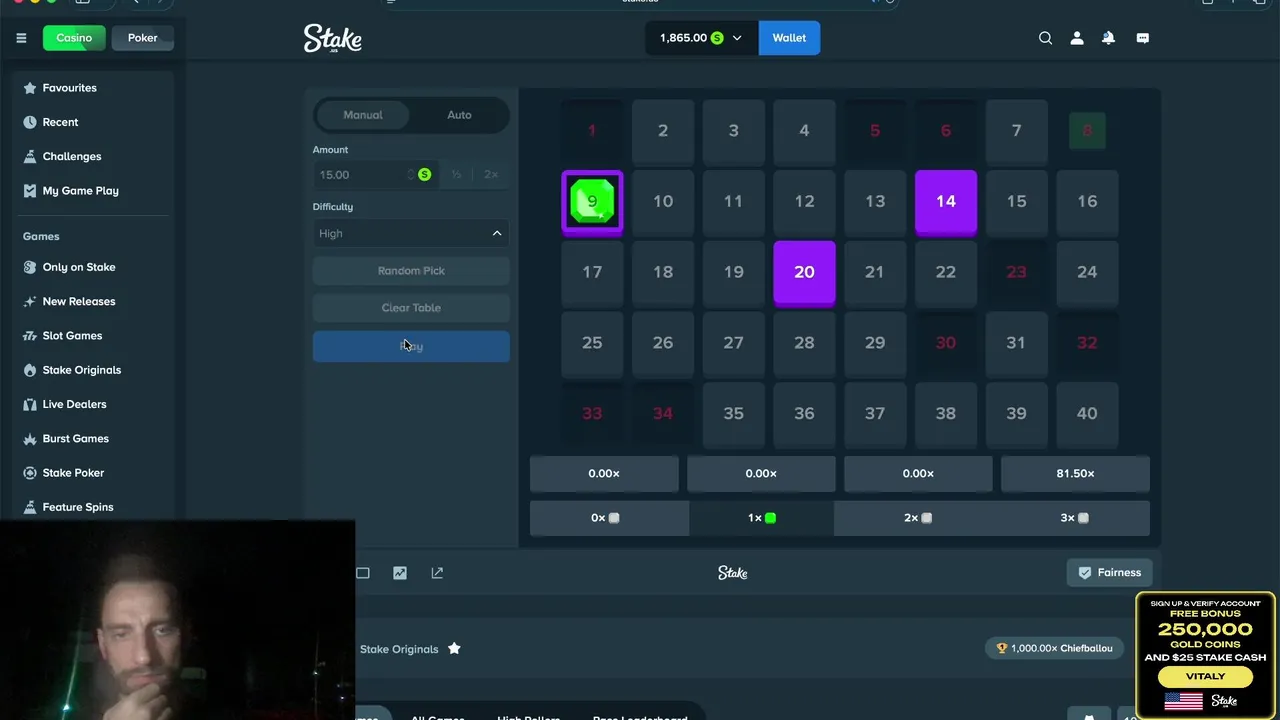This screenshot has width=1280, height=720.
Task: Open the Fairness button
Action: tap(1109, 573)
